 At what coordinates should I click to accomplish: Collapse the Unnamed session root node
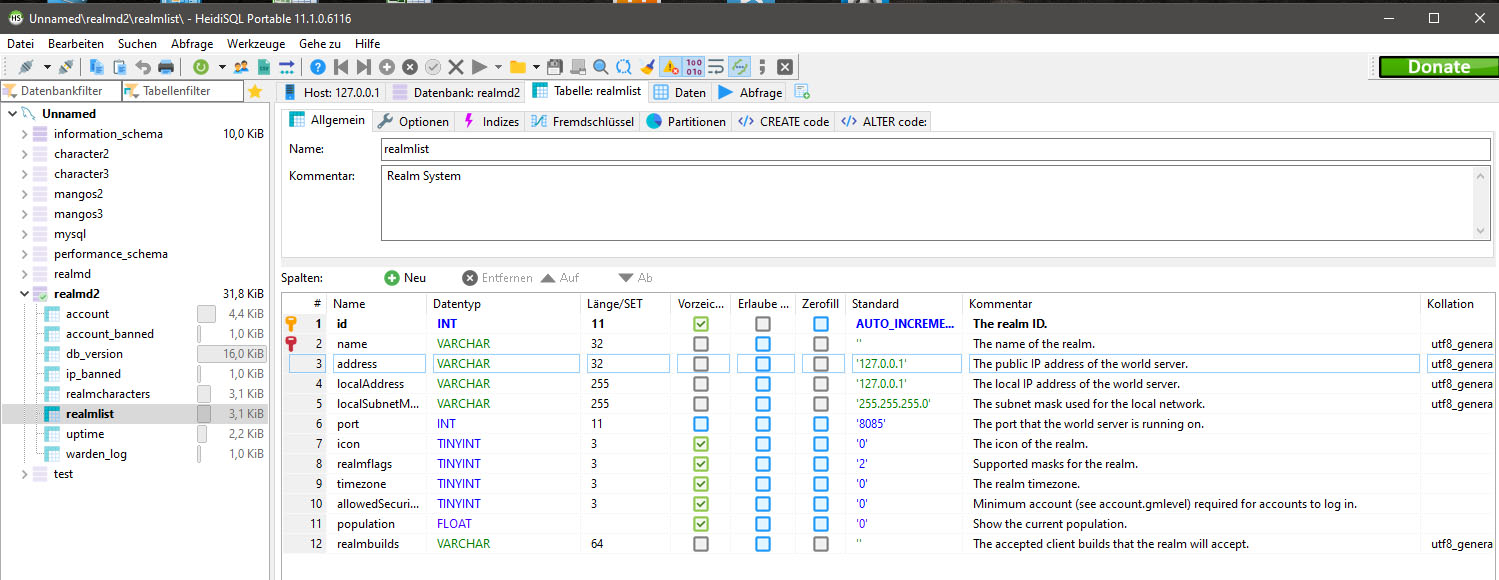tap(11, 114)
